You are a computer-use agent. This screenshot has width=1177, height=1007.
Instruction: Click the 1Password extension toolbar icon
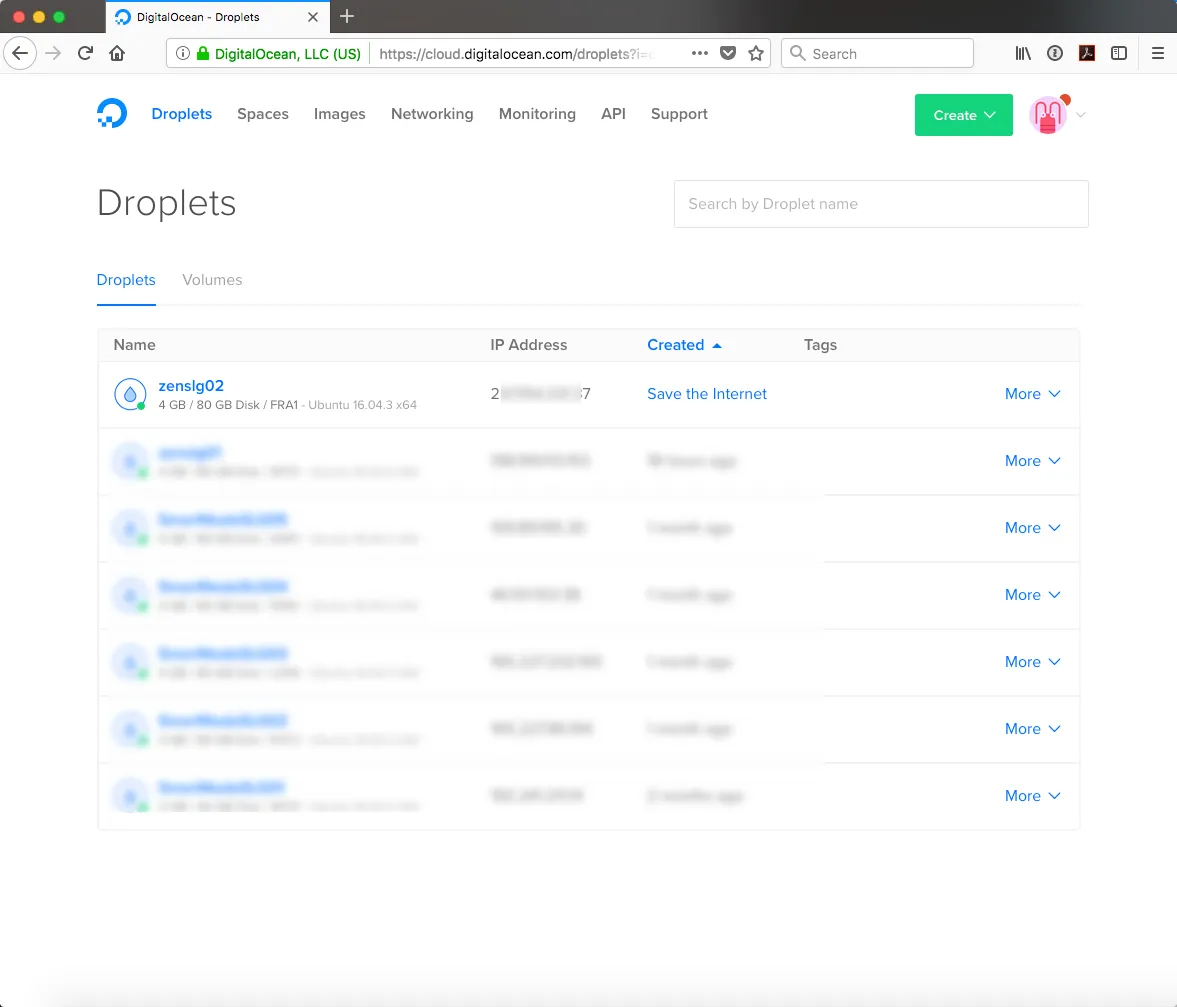pos(1055,53)
